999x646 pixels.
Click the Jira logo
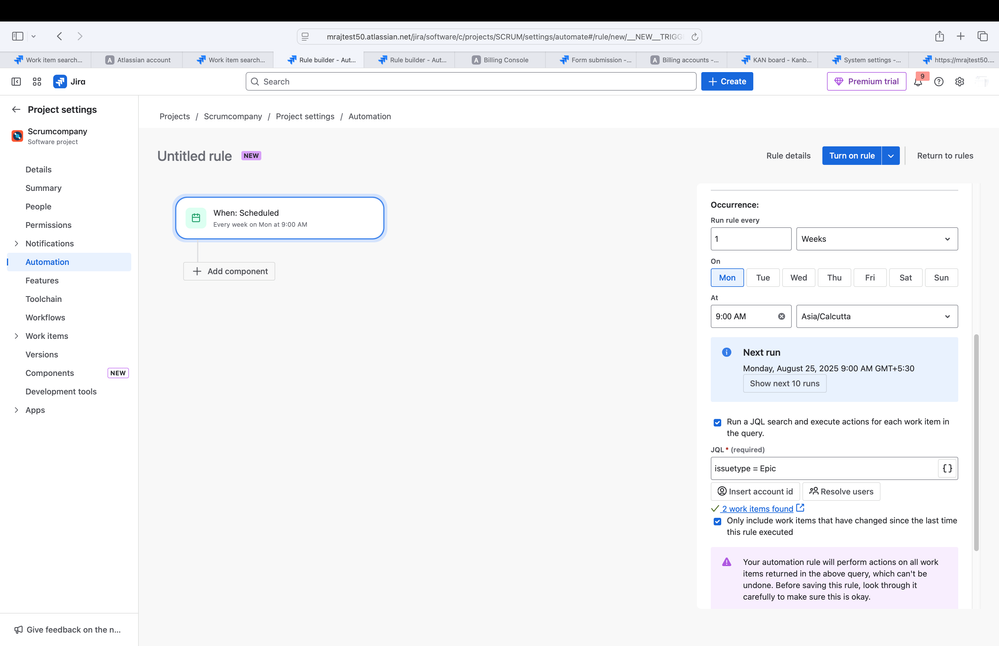pos(69,82)
